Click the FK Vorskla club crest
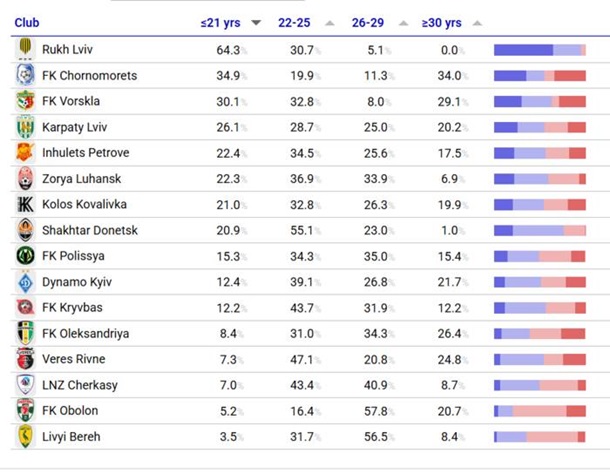 pyautogui.click(x=25, y=101)
